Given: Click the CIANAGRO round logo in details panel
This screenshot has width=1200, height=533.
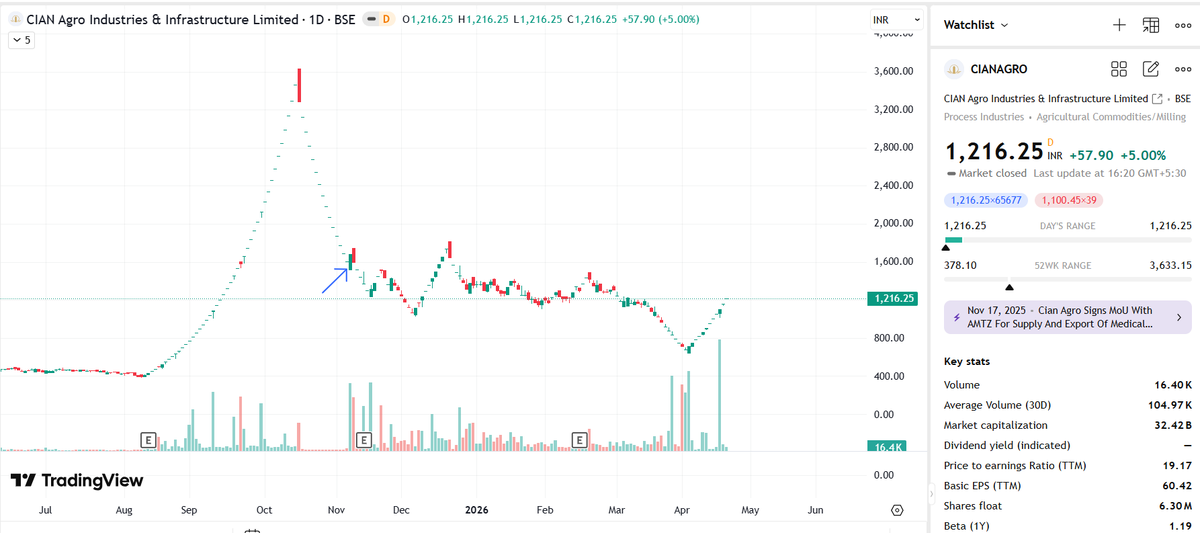Looking at the screenshot, I should coord(953,69).
